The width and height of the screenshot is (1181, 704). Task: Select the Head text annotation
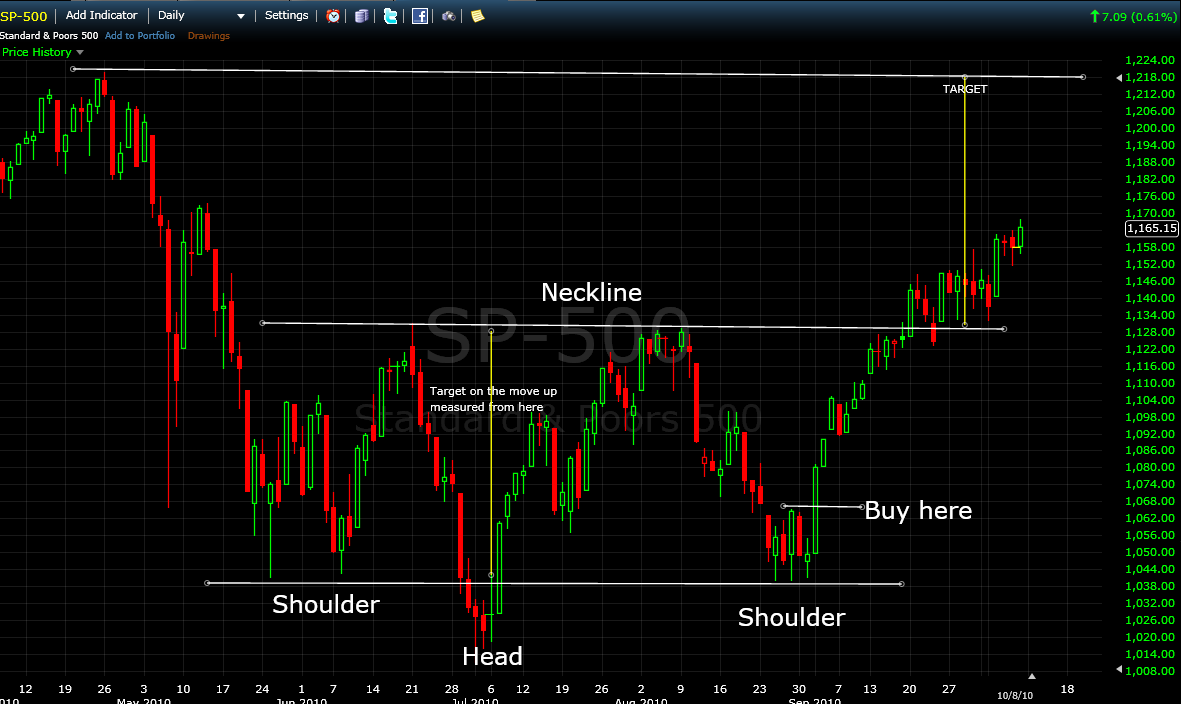pyautogui.click(x=492, y=657)
